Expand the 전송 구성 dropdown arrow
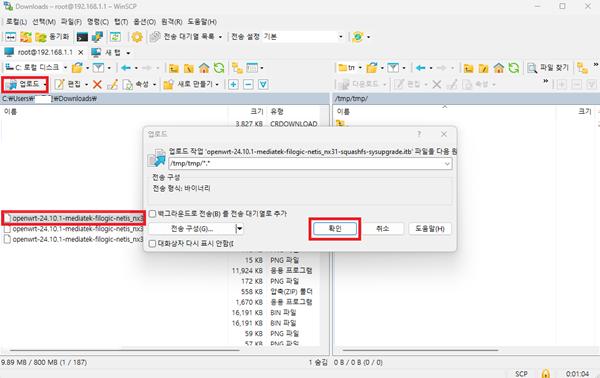 pos(240,229)
